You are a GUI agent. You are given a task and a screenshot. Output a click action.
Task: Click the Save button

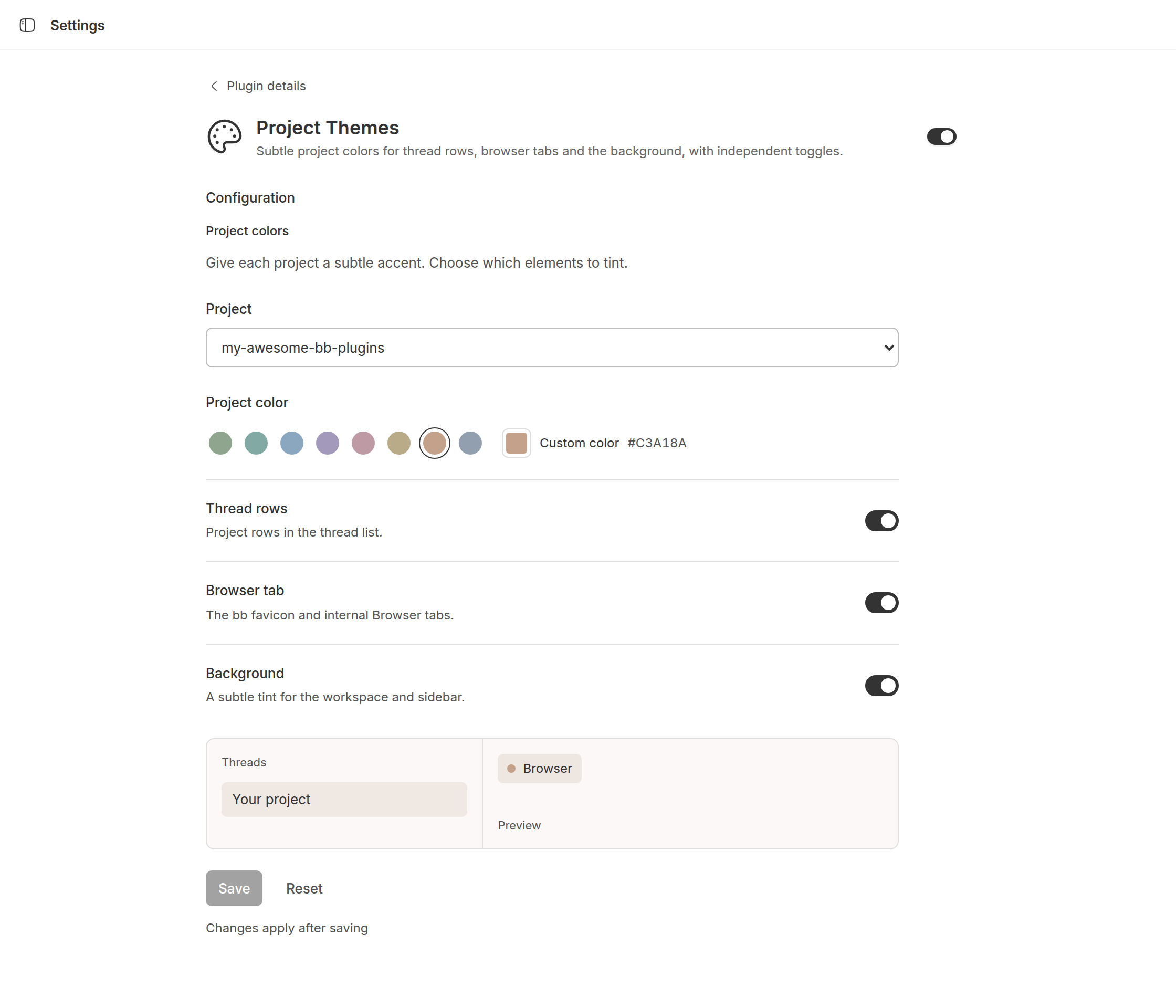[234, 888]
